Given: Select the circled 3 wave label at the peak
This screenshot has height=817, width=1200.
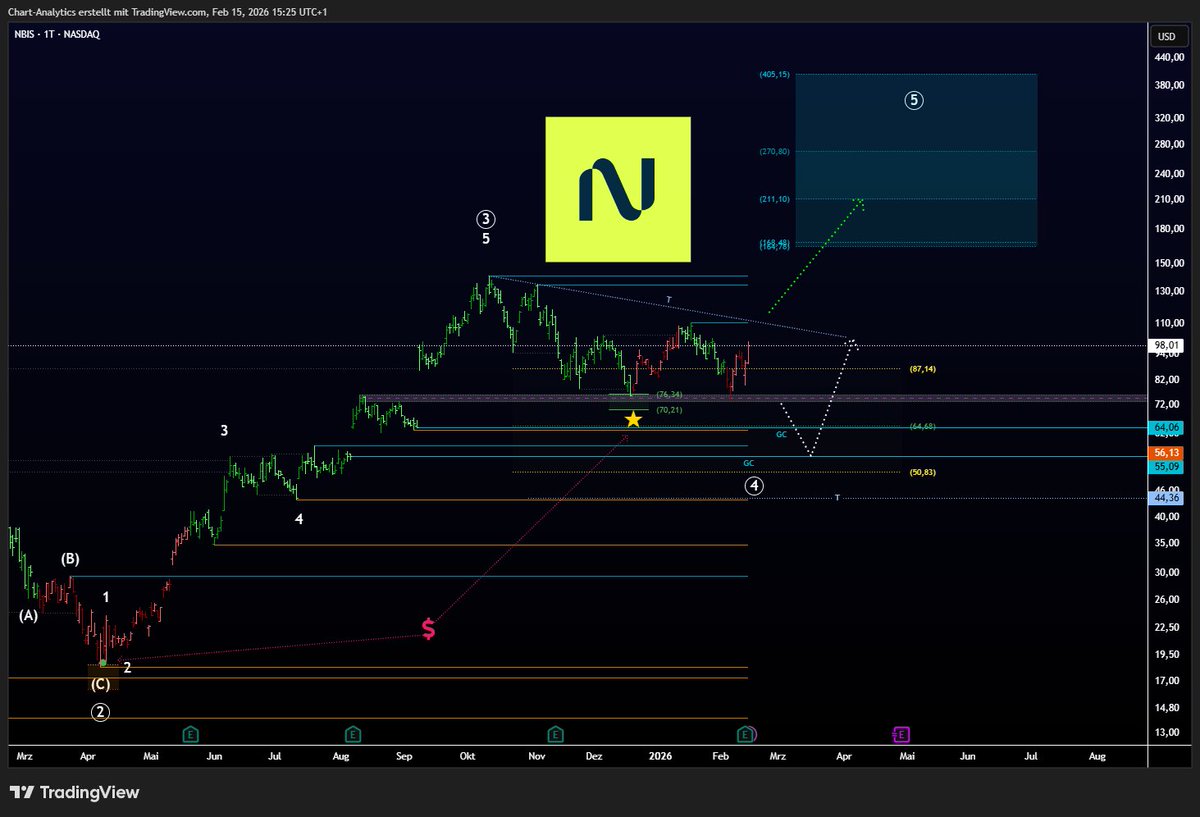Looking at the screenshot, I should [x=486, y=219].
